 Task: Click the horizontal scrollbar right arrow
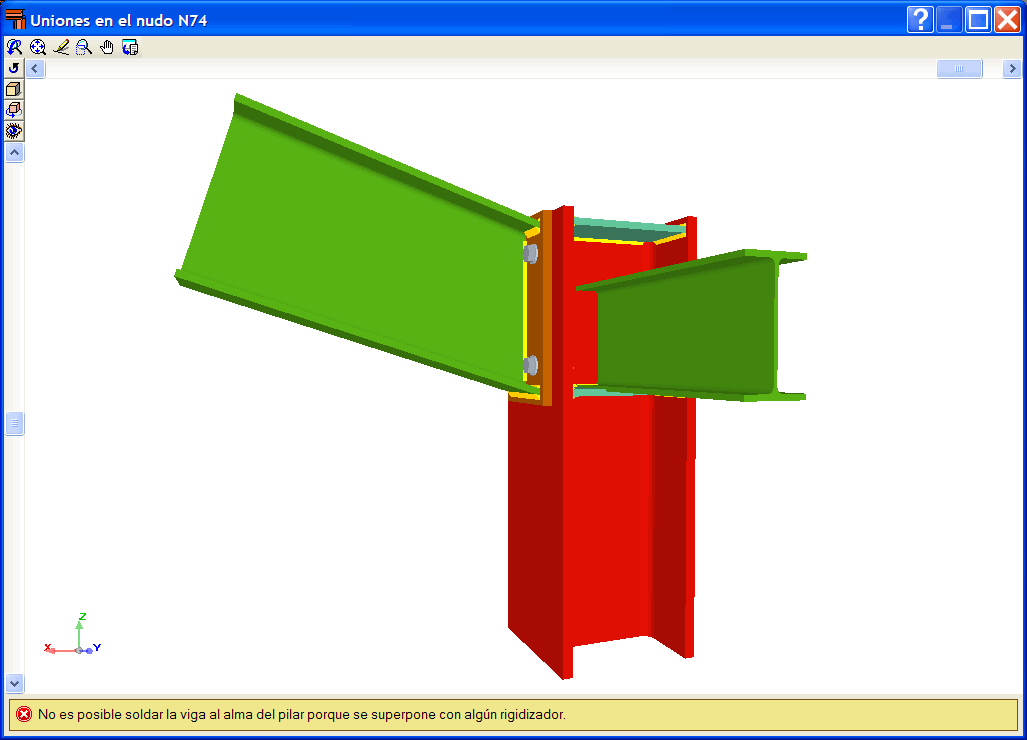tap(1012, 69)
